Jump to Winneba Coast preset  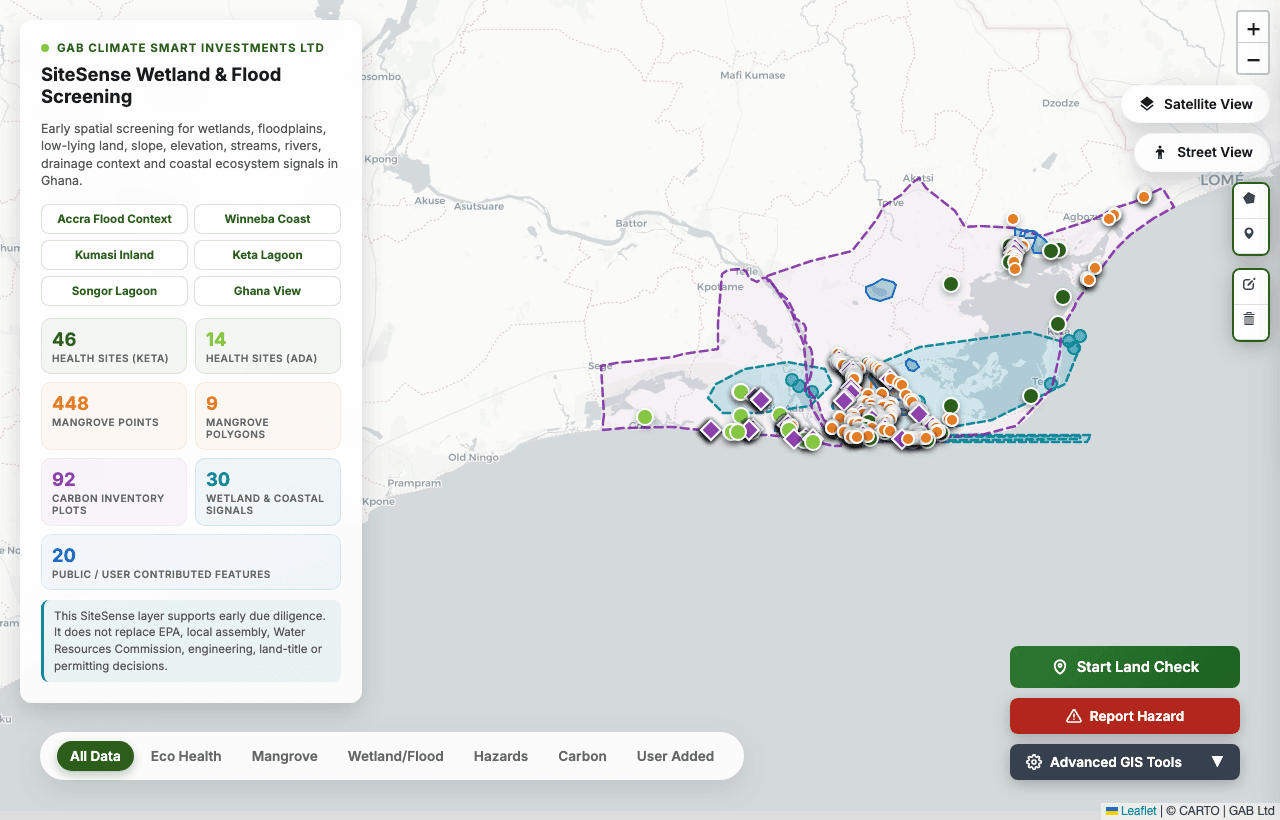click(x=267, y=219)
